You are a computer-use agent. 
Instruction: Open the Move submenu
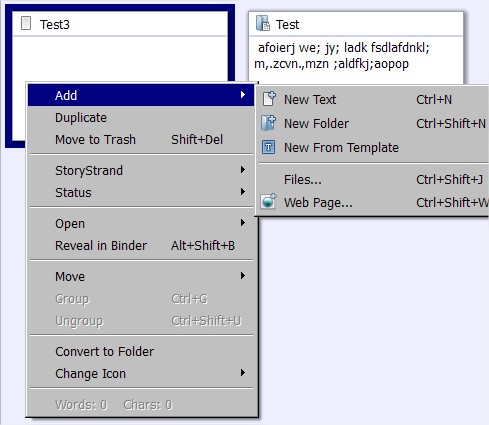(141, 276)
